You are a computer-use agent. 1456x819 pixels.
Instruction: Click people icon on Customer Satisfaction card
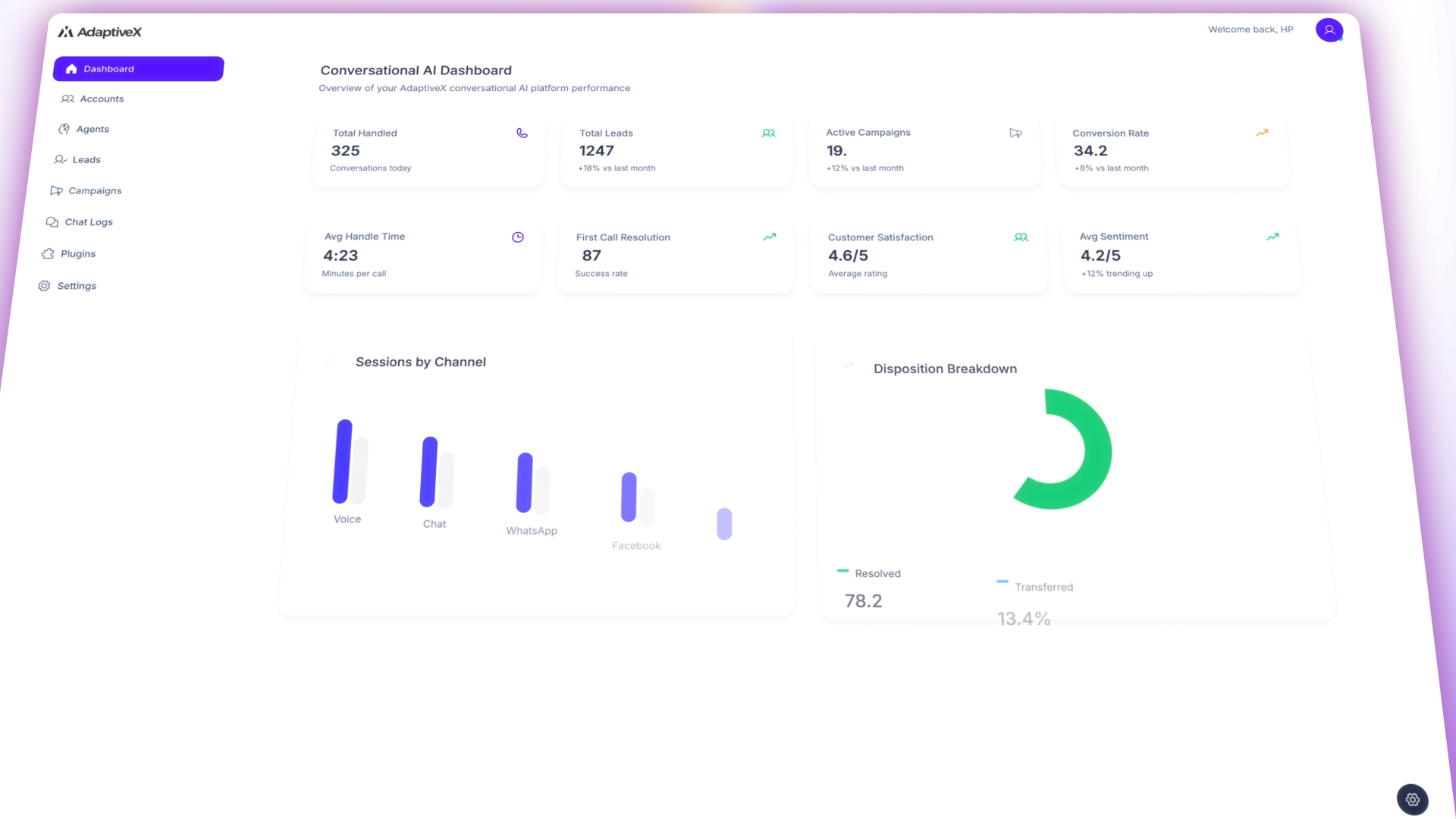[1021, 237]
